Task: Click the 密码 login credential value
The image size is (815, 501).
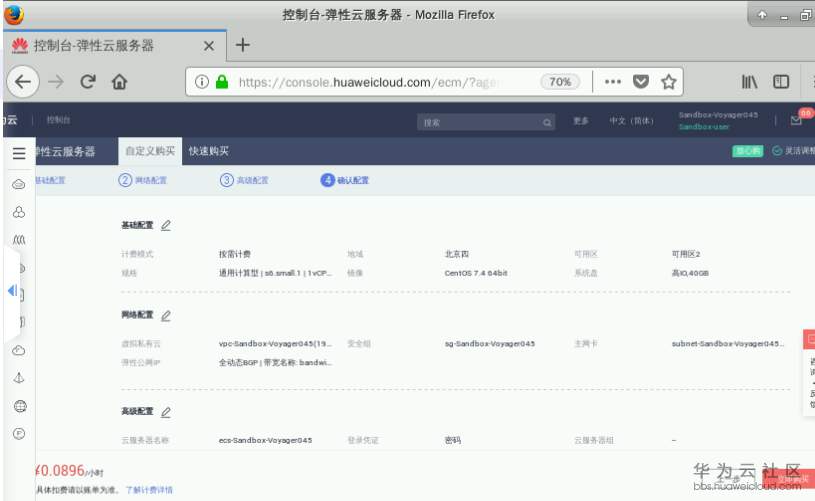Action: pos(453,440)
